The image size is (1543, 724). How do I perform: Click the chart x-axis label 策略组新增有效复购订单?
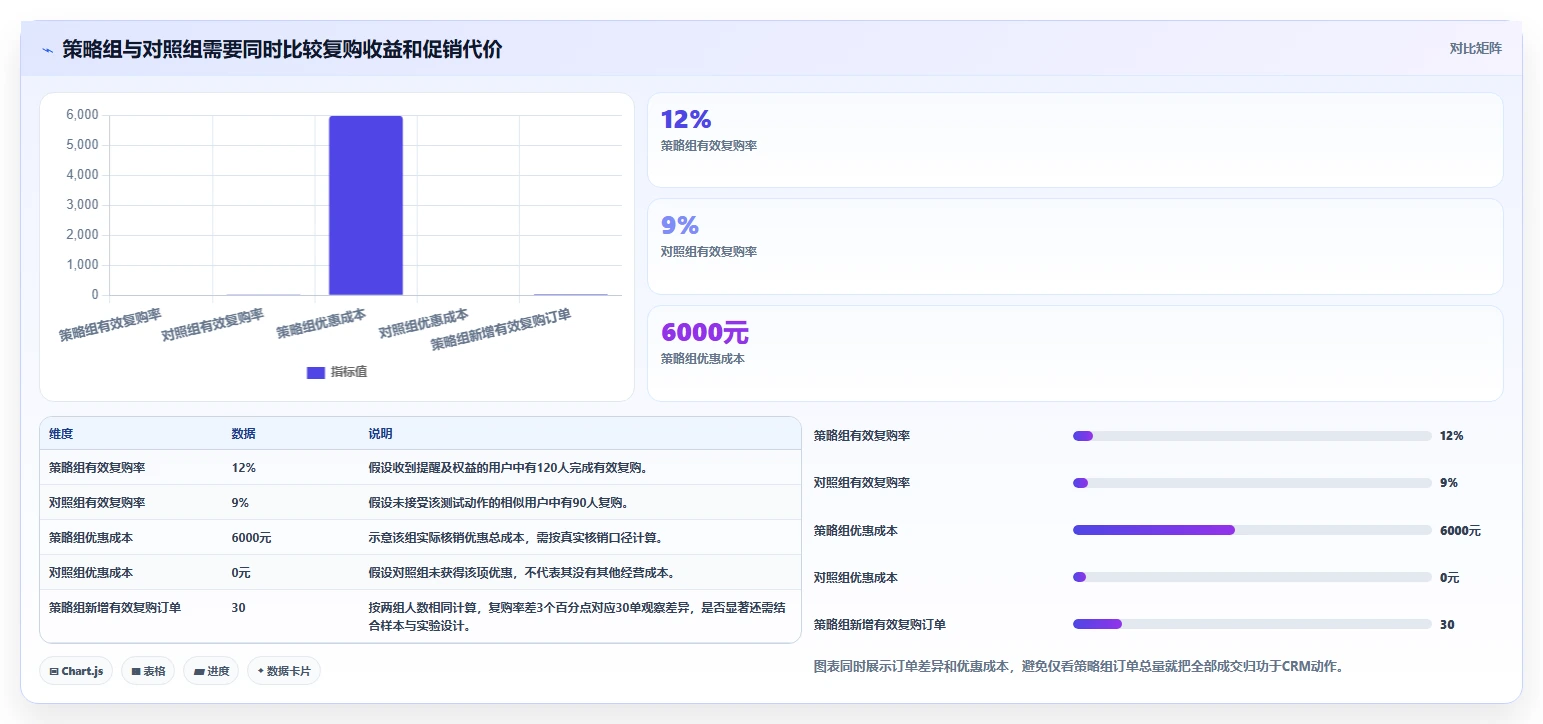pyautogui.click(x=501, y=329)
